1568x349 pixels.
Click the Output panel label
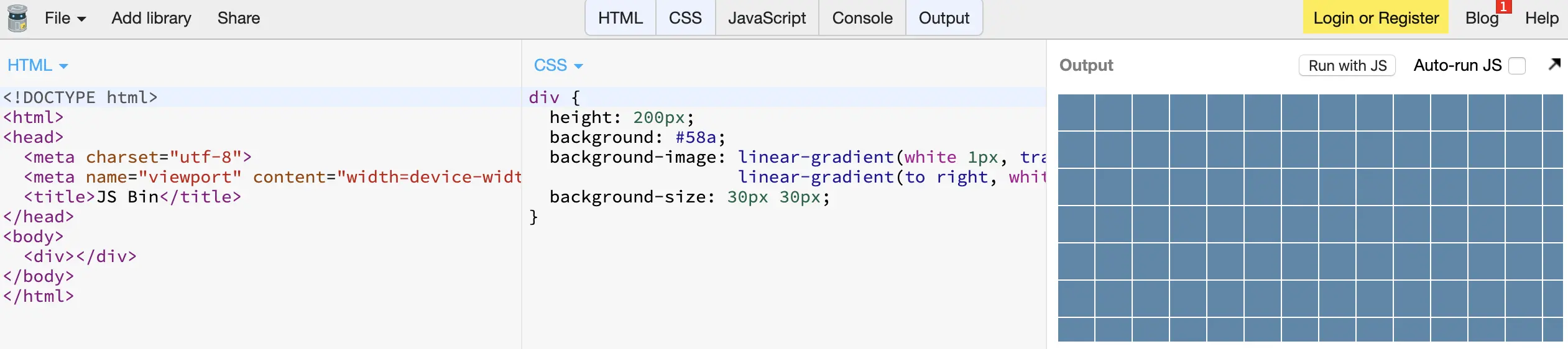[x=1086, y=65]
